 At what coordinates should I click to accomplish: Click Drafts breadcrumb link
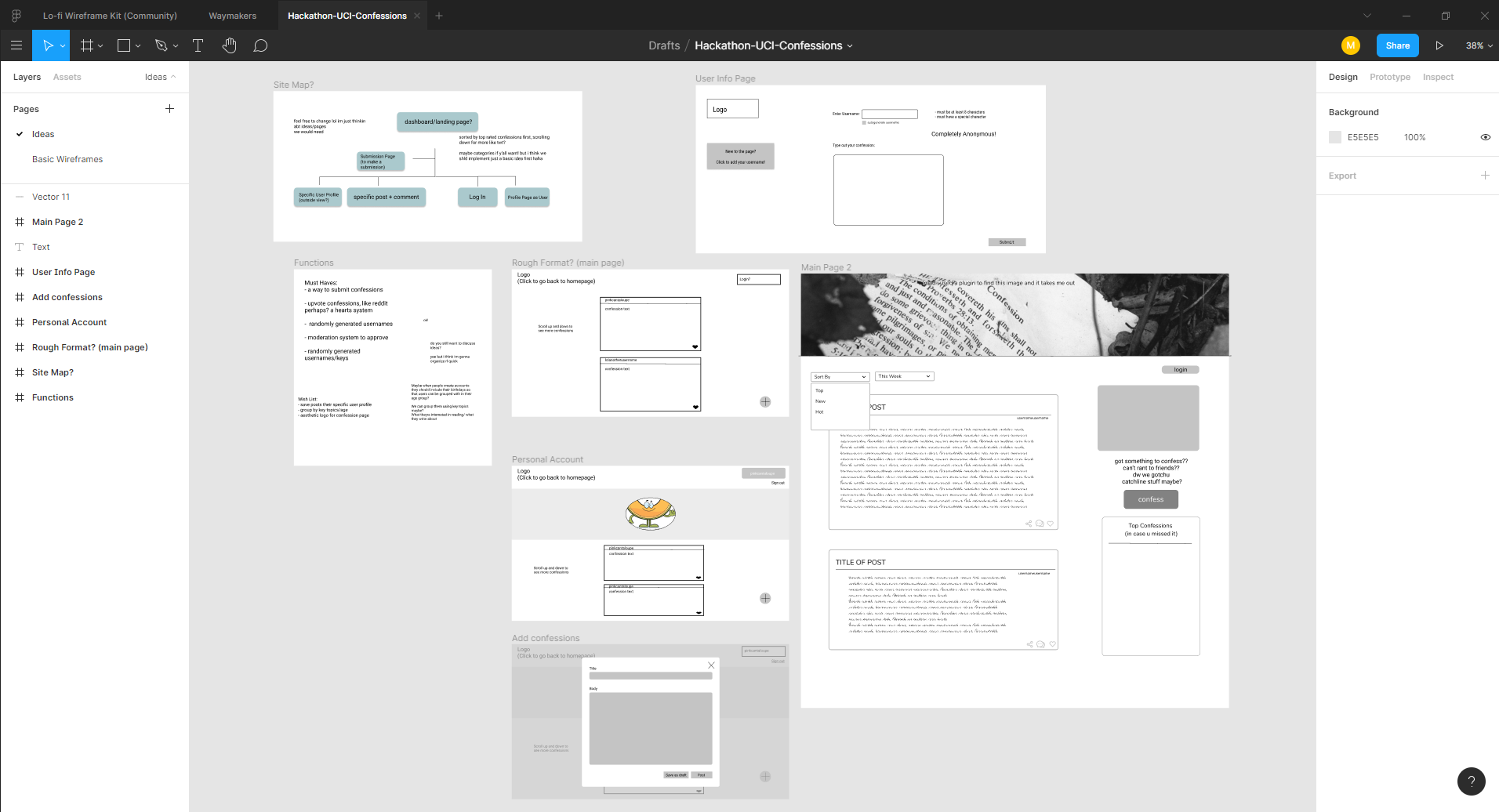(x=664, y=45)
